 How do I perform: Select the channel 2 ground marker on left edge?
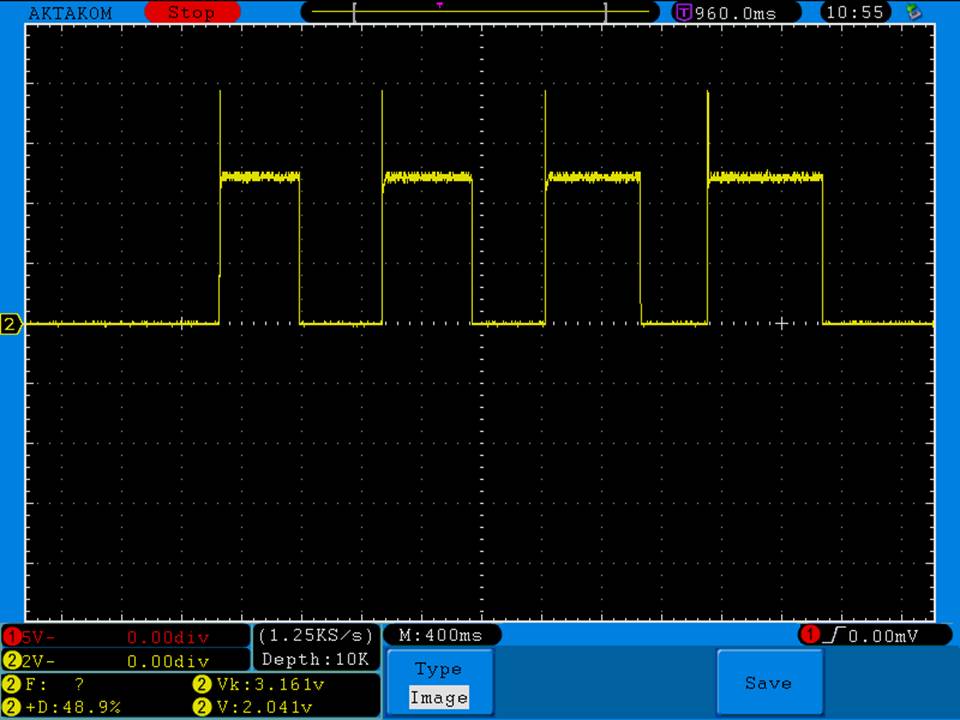pos(11,324)
